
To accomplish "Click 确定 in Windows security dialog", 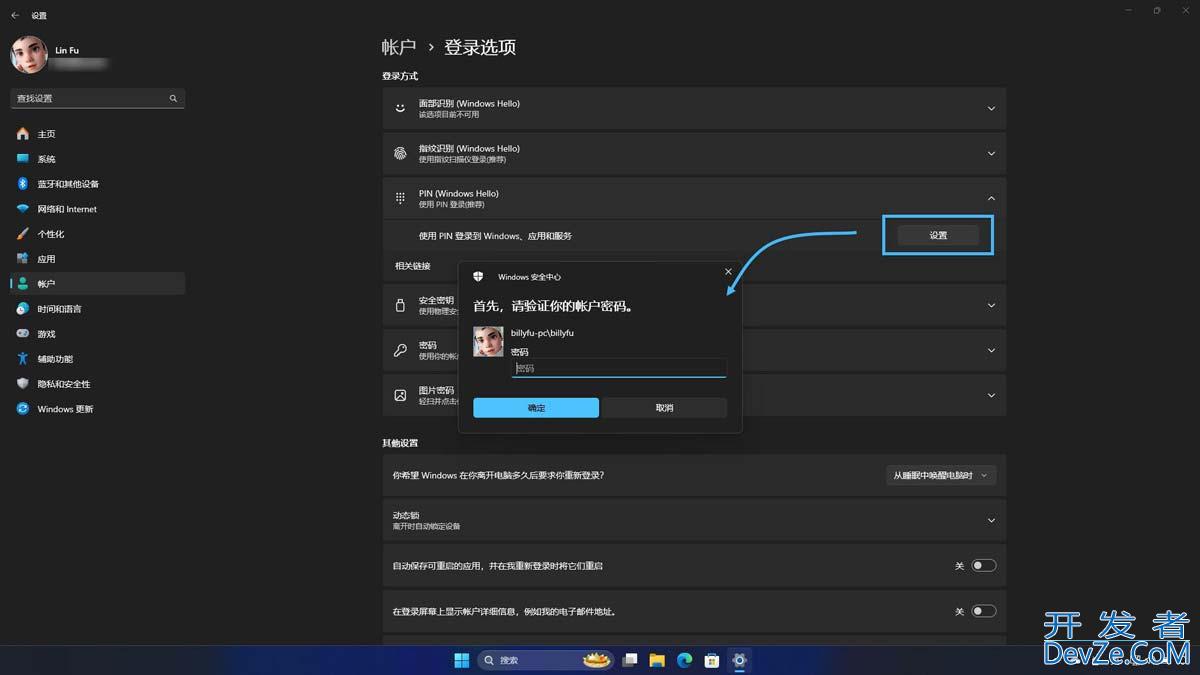I will pyautogui.click(x=536, y=408).
